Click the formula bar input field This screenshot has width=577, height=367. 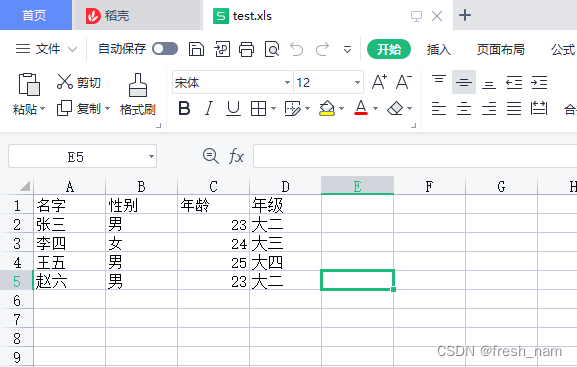click(415, 156)
